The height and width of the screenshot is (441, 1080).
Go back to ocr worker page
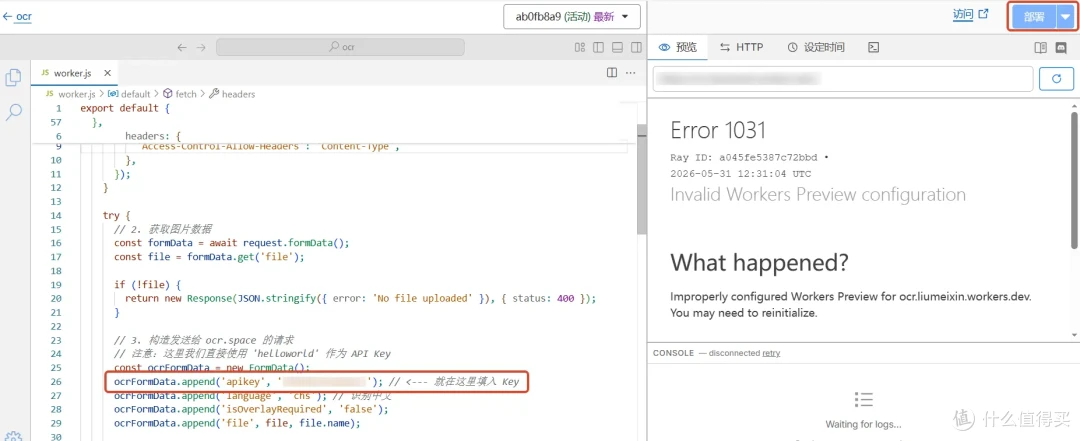[17, 16]
